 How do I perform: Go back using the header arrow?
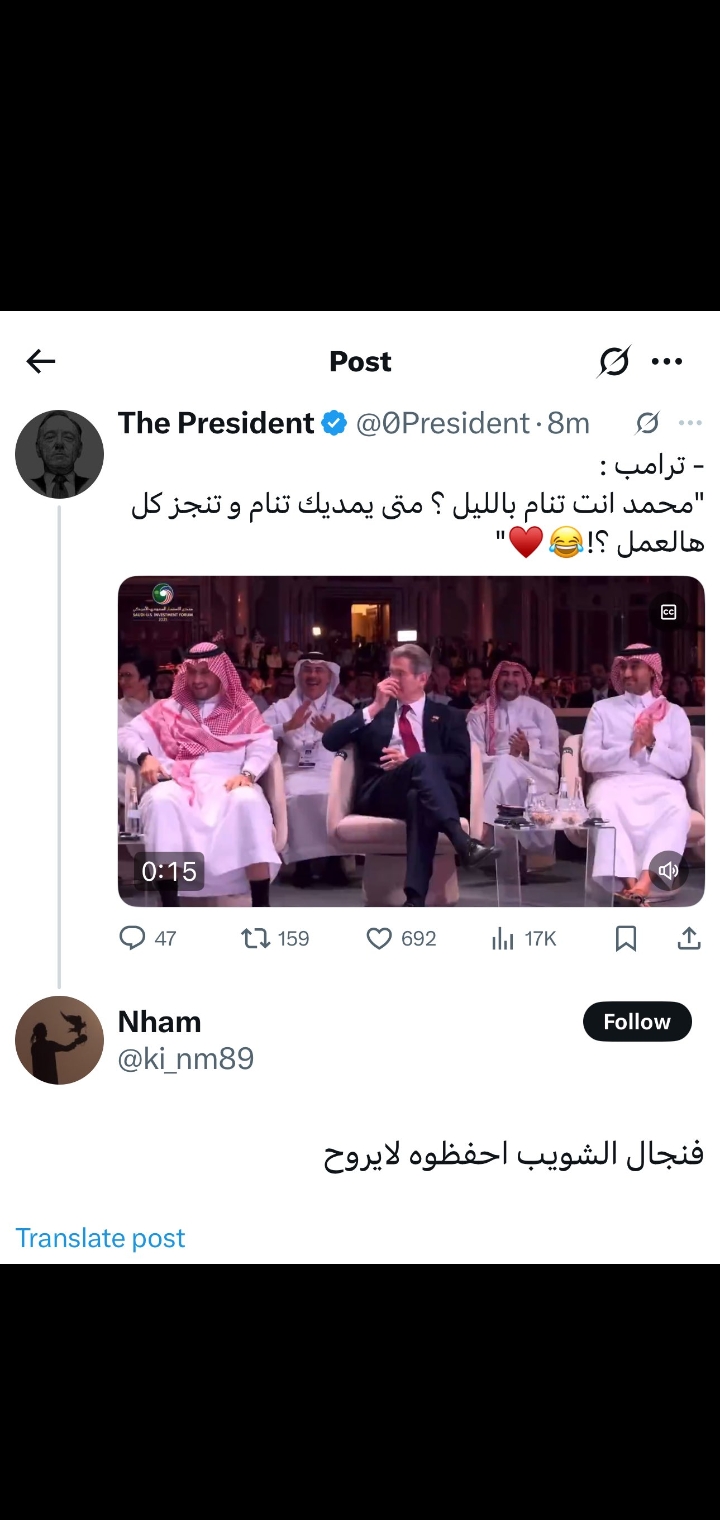41,362
